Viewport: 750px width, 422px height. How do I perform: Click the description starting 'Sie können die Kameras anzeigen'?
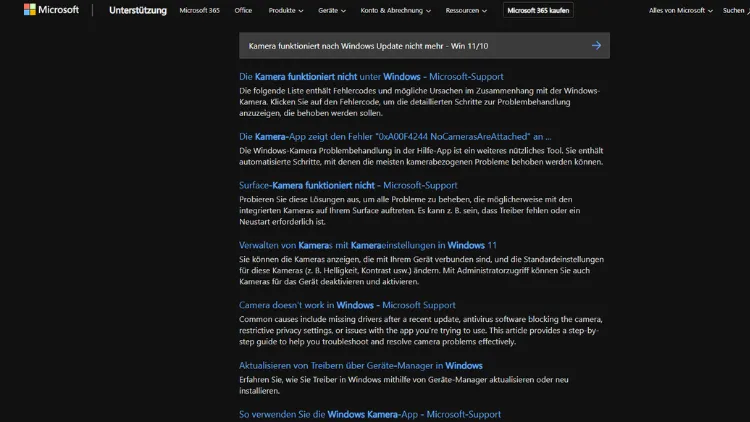(421, 270)
